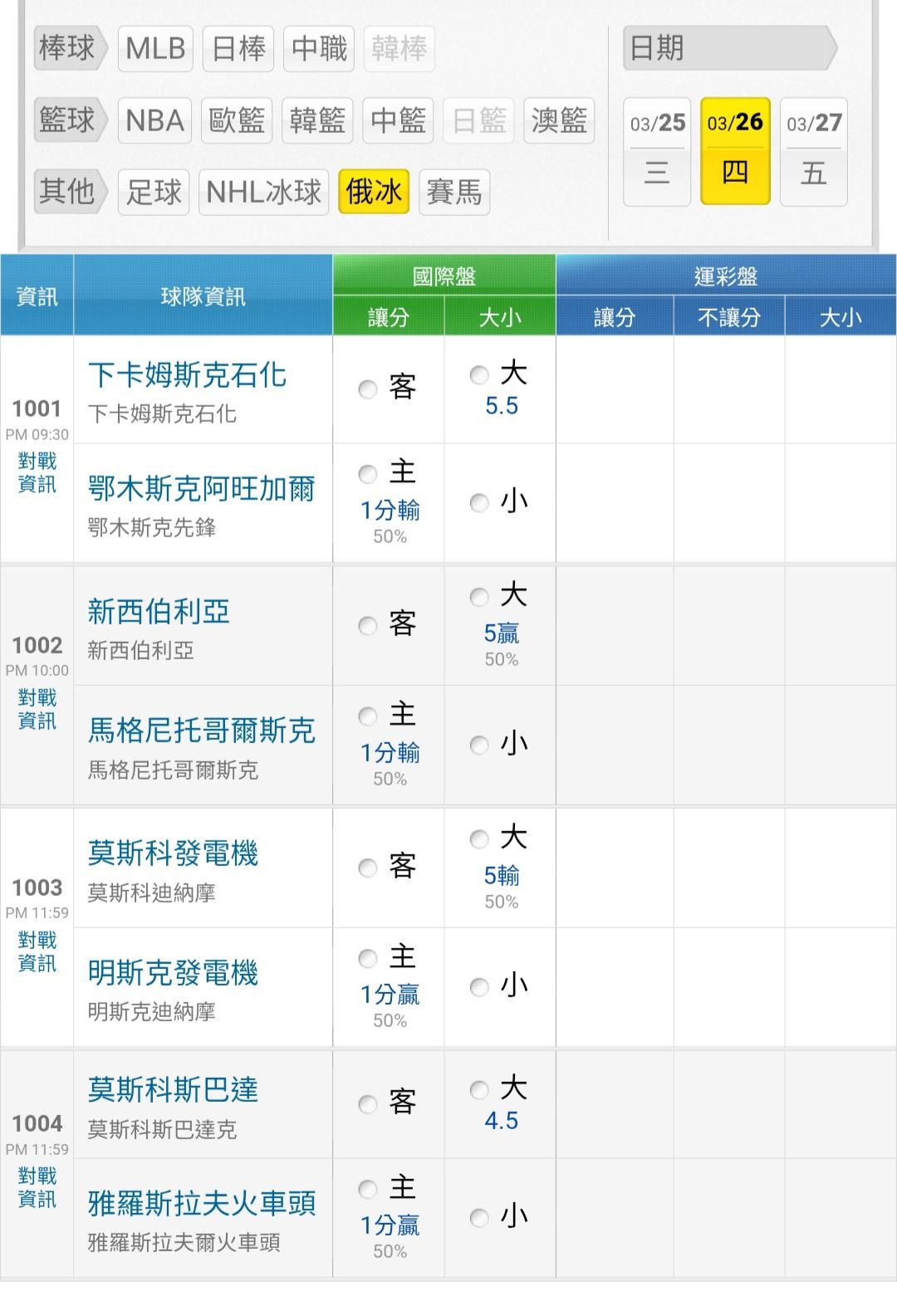Screen dimensions: 897x1316
Task: Click the 歐籃 basketball tab
Action: 237,121
